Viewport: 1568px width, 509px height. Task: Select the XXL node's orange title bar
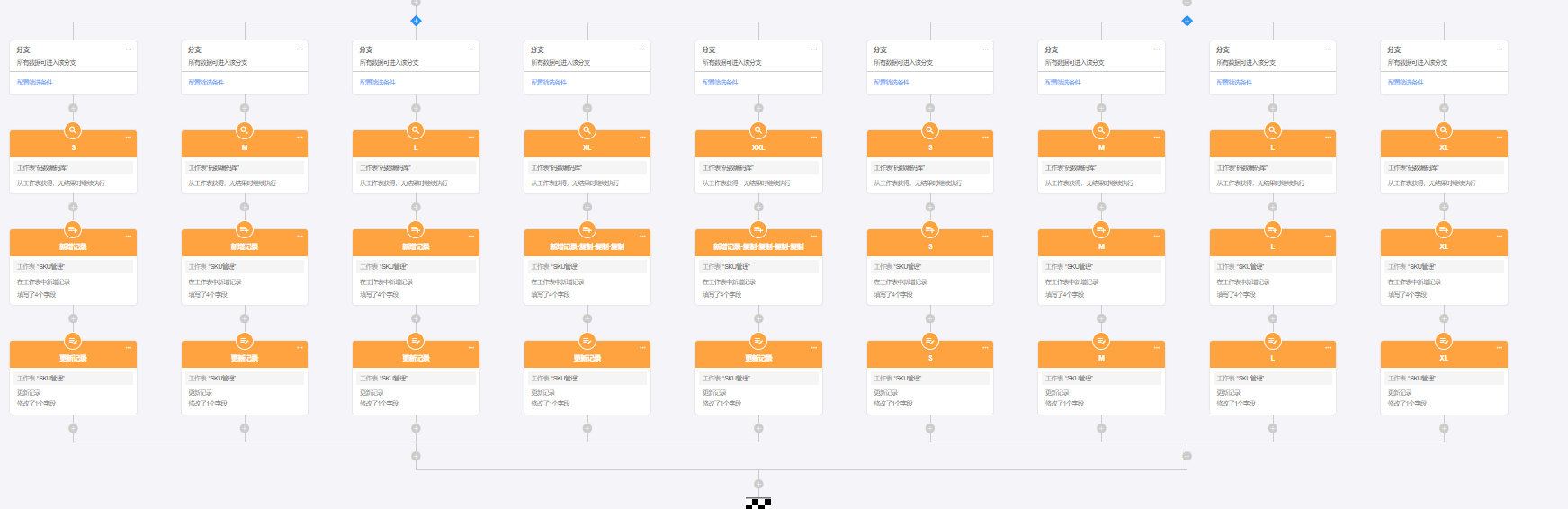(x=758, y=147)
